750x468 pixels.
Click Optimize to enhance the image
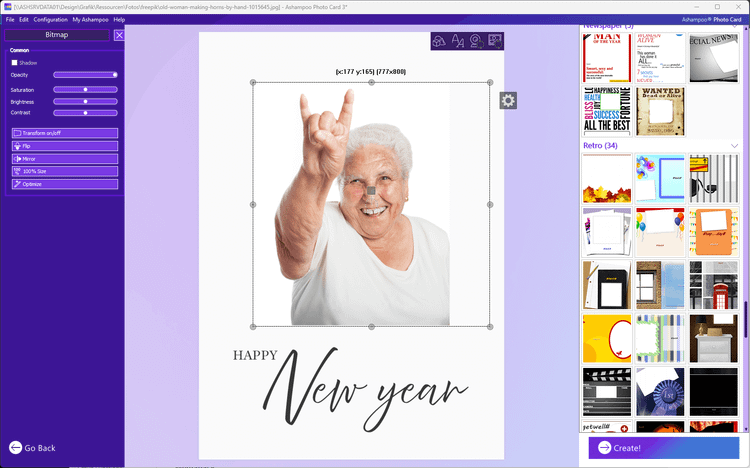(x=65, y=184)
